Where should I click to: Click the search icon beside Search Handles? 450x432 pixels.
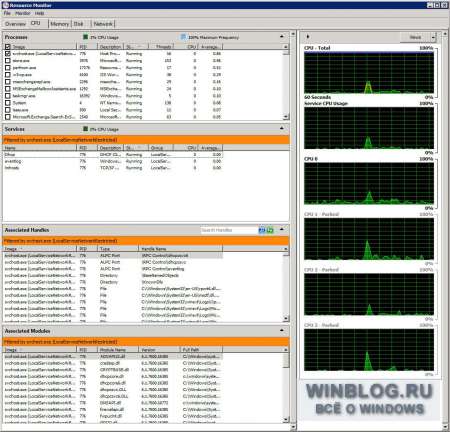[262, 230]
